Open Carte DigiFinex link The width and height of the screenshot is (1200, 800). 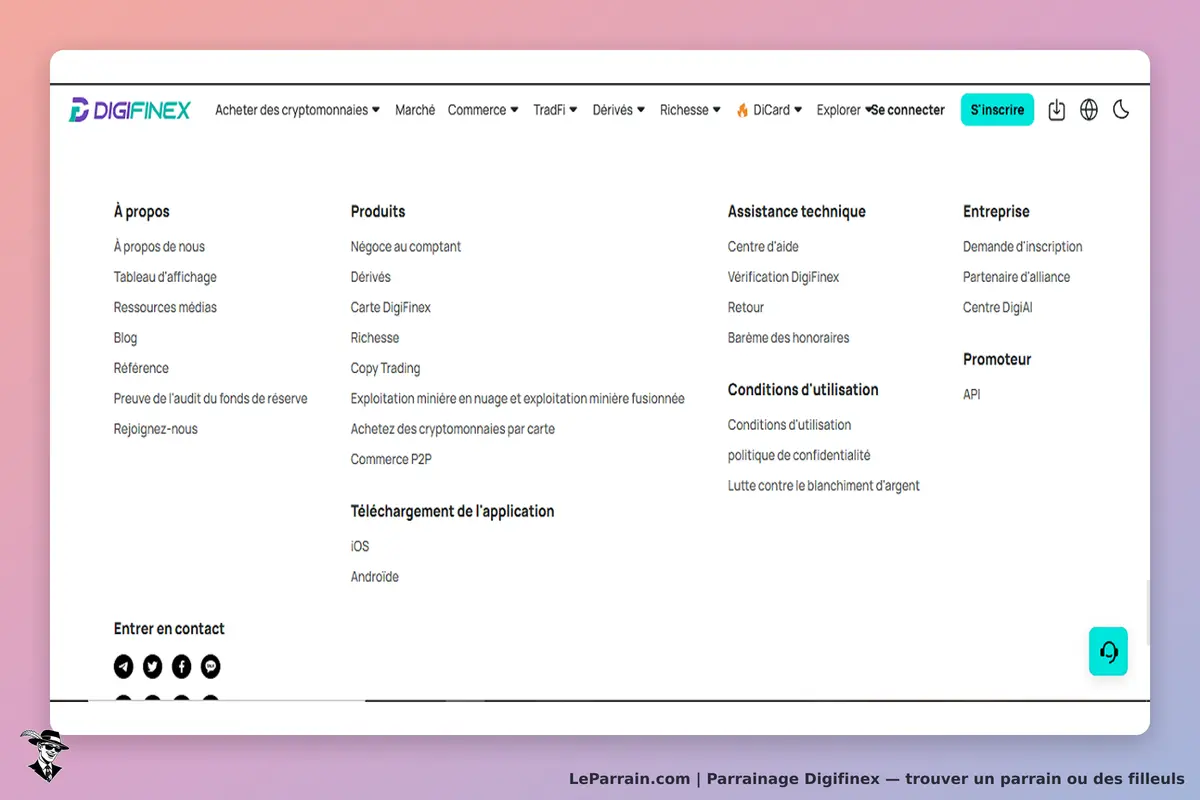[x=390, y=308]
